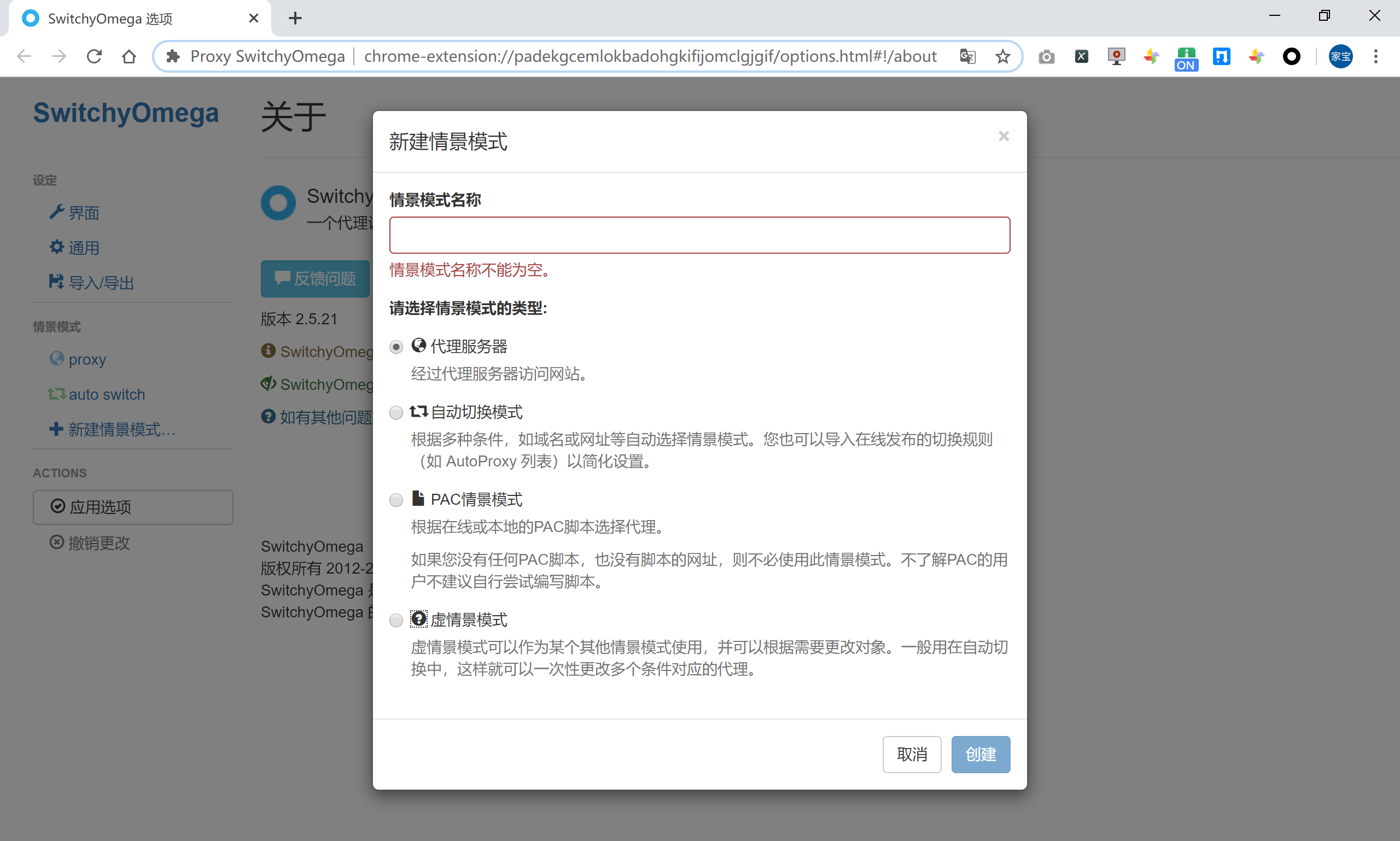Go back with browser back arrow

pos(24,56)
